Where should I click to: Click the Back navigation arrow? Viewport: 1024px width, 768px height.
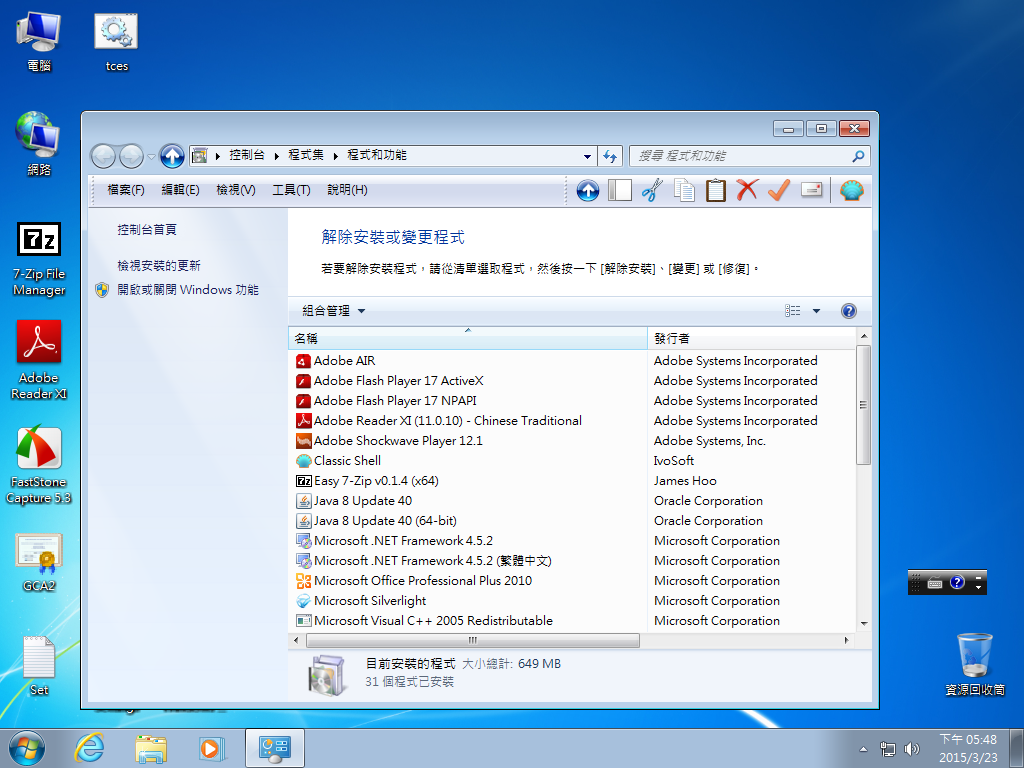(x=103, y=156)
